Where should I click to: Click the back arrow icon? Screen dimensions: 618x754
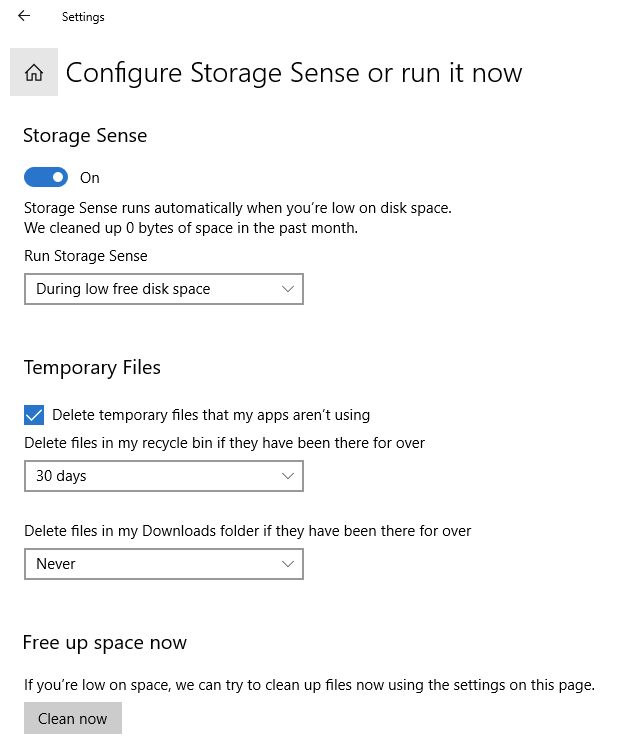click(24, 16)
